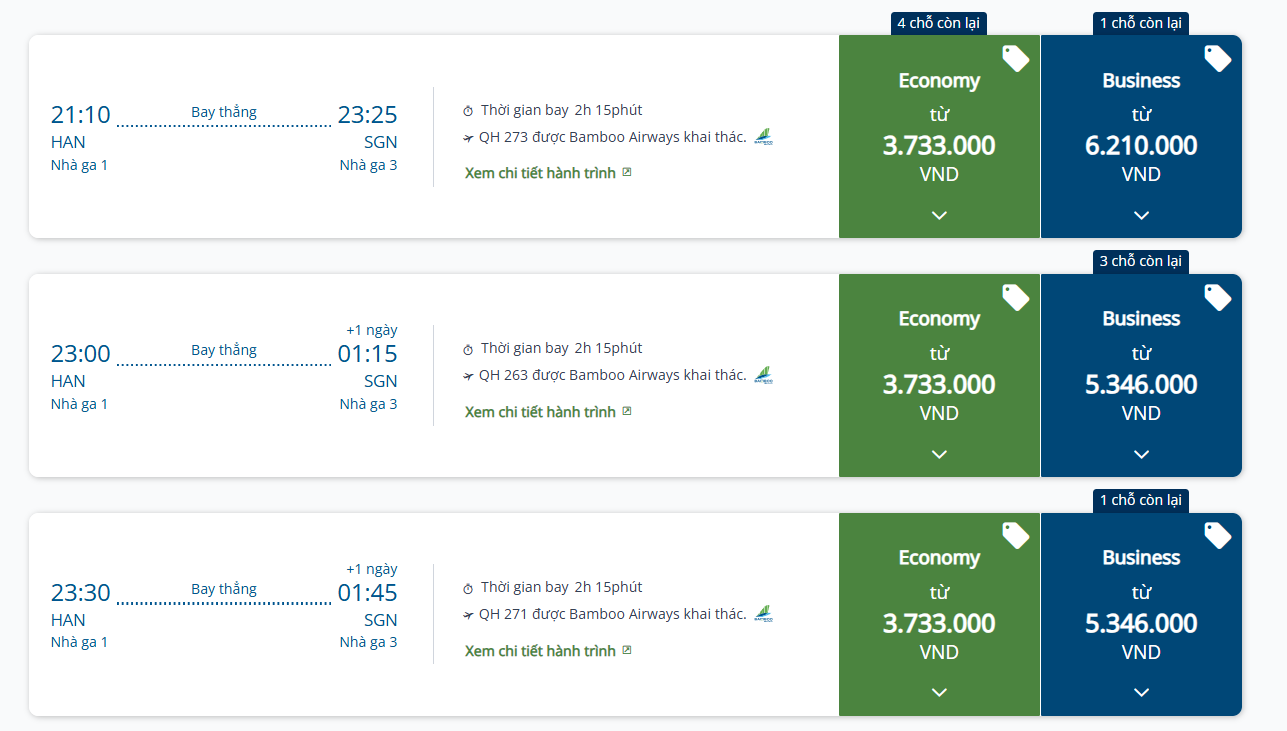Click price tag icon on QH 273 Business

click(x=1217, y=58)
